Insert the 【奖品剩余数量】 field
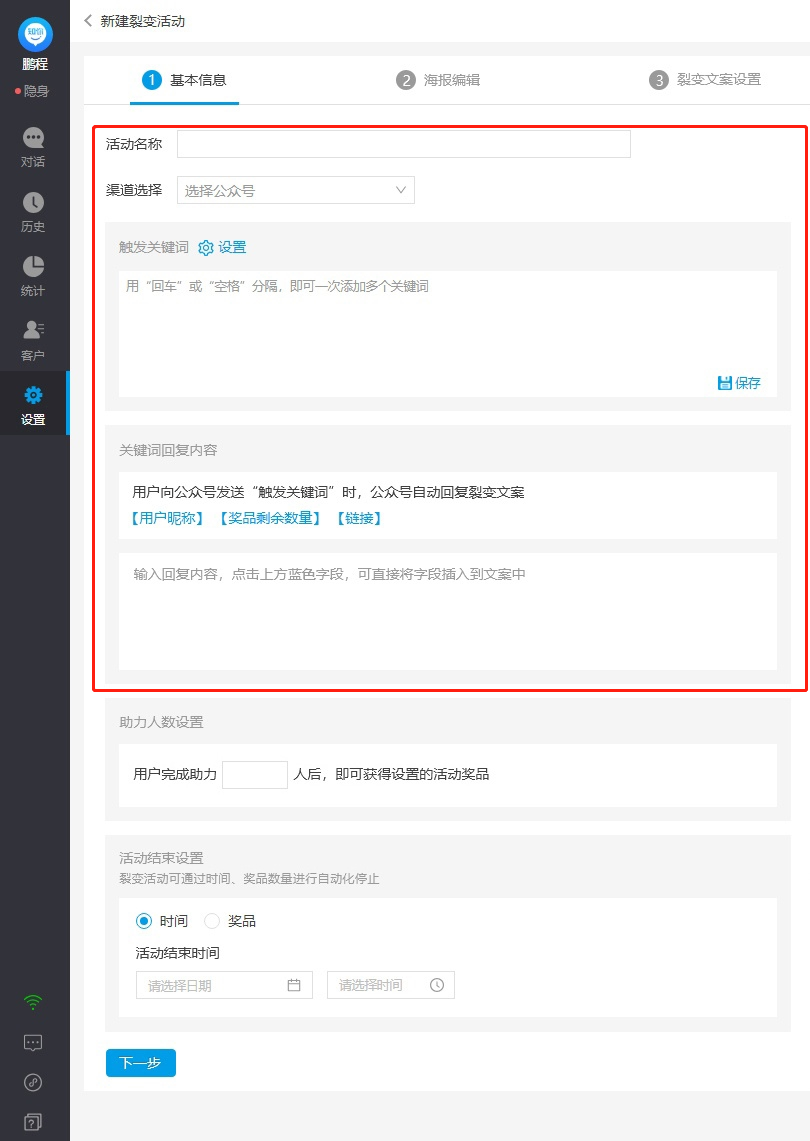The width and height of the screenshot is (810, 1141). (x=270, y=518)
